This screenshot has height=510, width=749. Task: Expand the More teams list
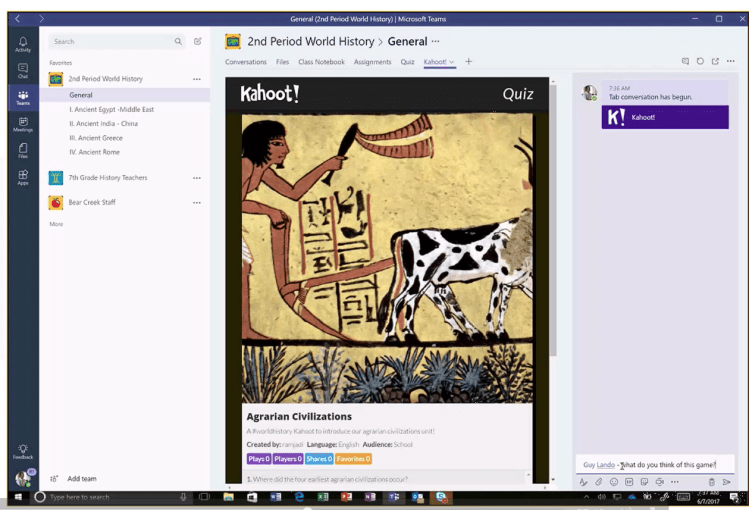(56, 224)
